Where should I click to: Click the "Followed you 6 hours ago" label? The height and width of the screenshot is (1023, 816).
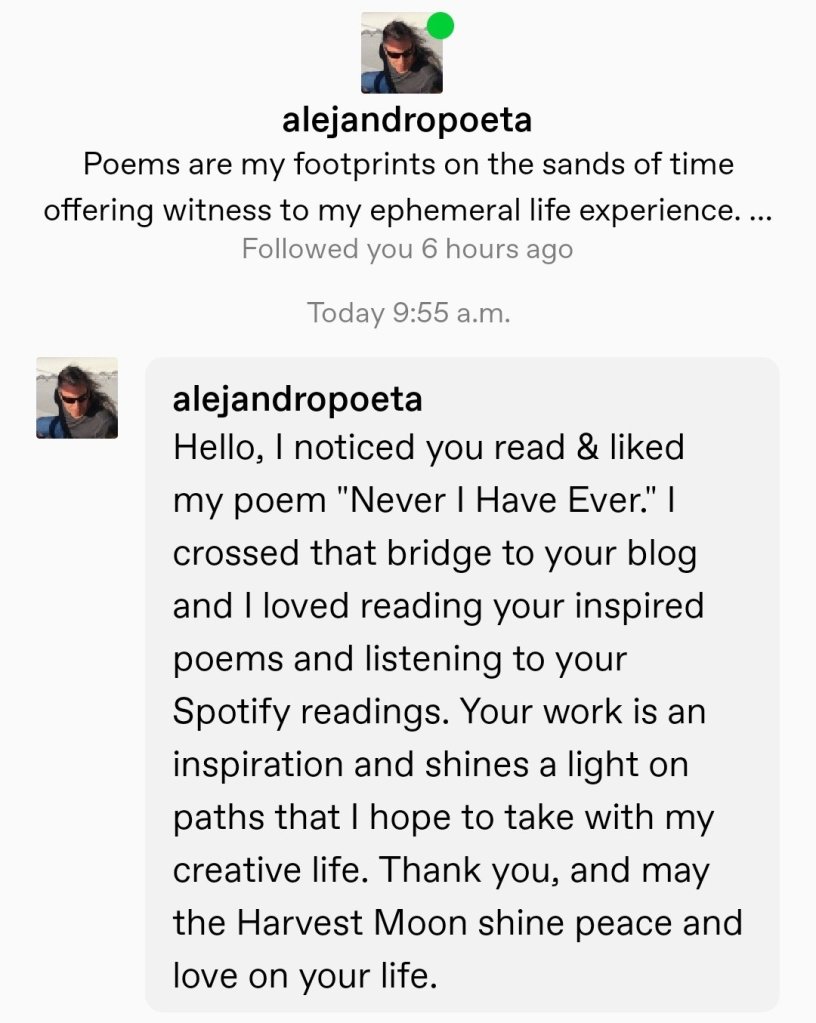(407, 248)
